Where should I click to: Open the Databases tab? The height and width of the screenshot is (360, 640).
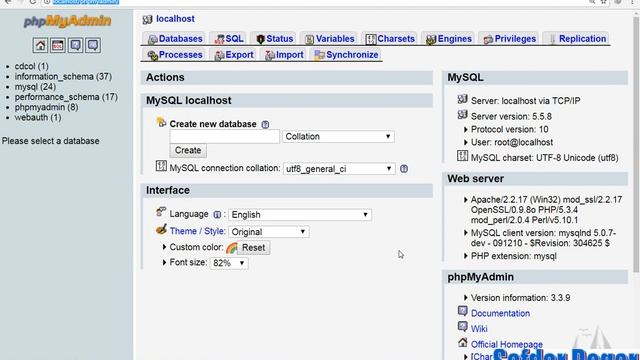[175, 39]
